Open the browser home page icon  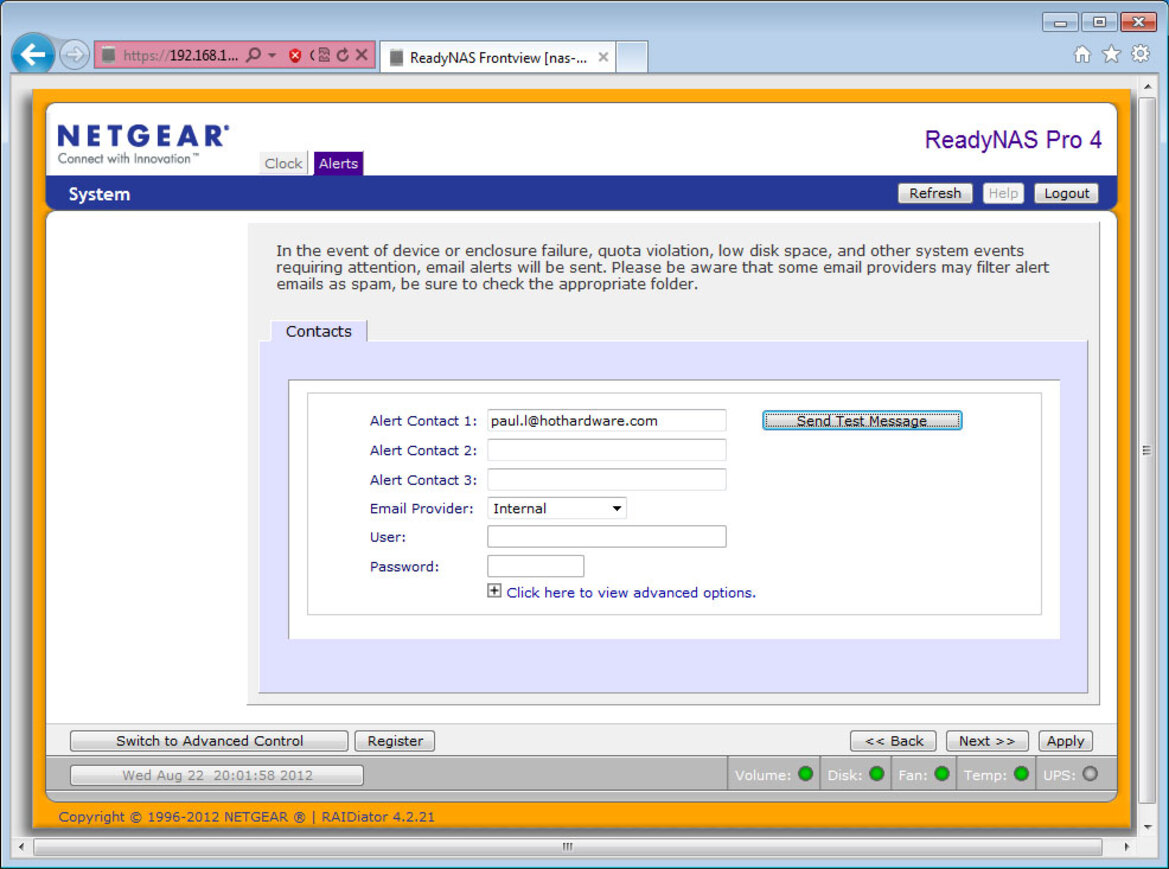1082,54
